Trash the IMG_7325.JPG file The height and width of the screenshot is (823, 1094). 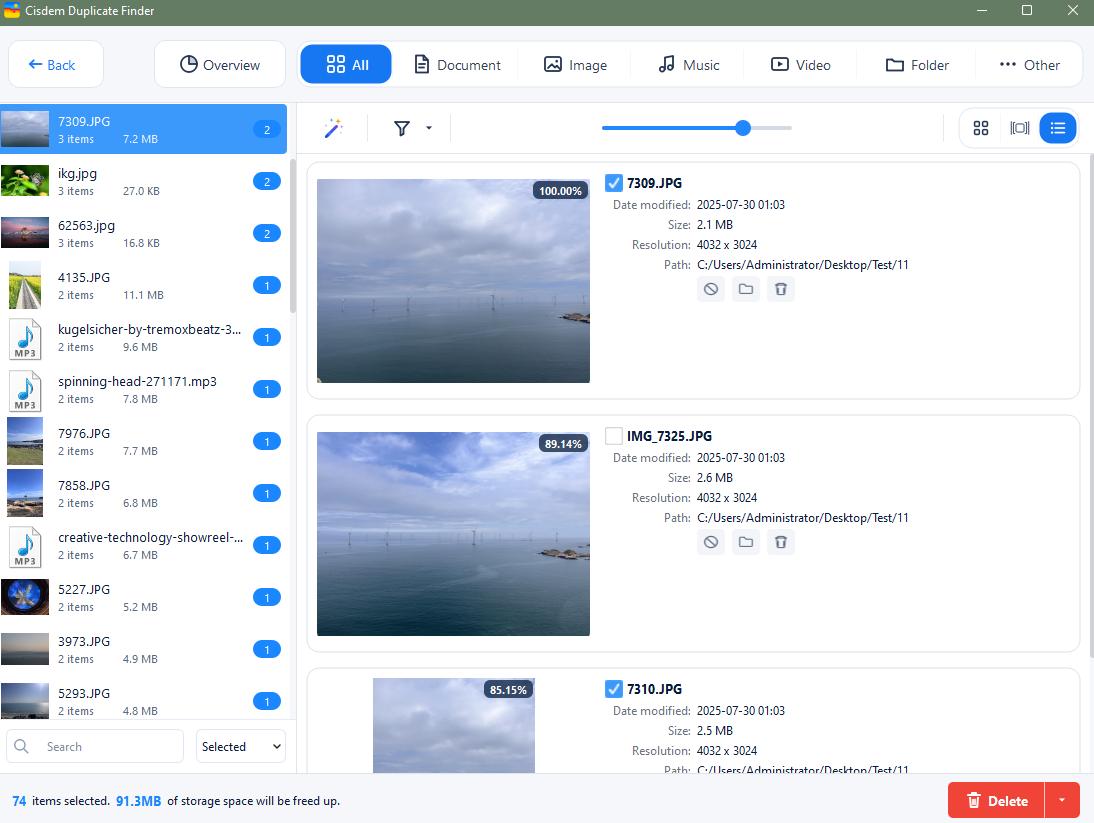(781, 542)
